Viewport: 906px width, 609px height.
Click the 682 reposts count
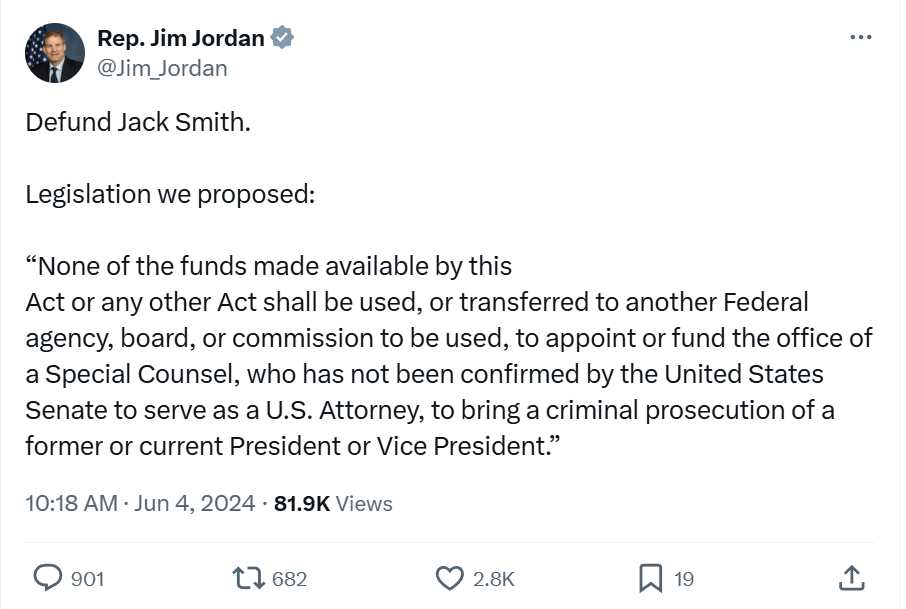(x=289, y=578)
